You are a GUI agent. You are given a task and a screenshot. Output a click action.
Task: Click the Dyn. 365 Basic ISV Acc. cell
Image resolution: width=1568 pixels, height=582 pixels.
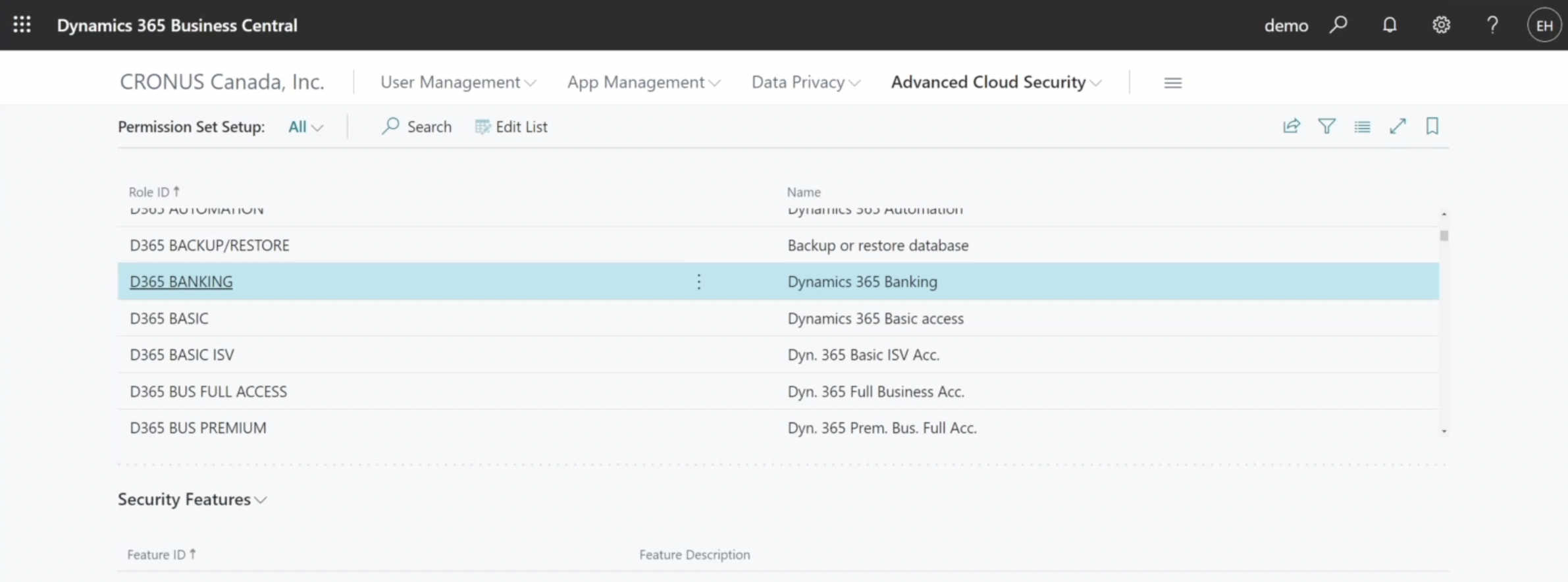click(x=864, y=355)
